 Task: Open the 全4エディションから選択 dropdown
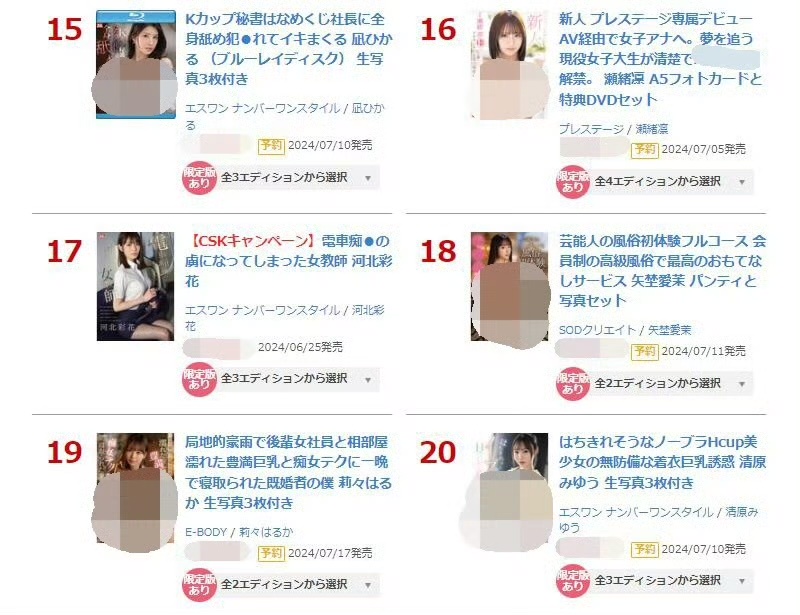672,182
